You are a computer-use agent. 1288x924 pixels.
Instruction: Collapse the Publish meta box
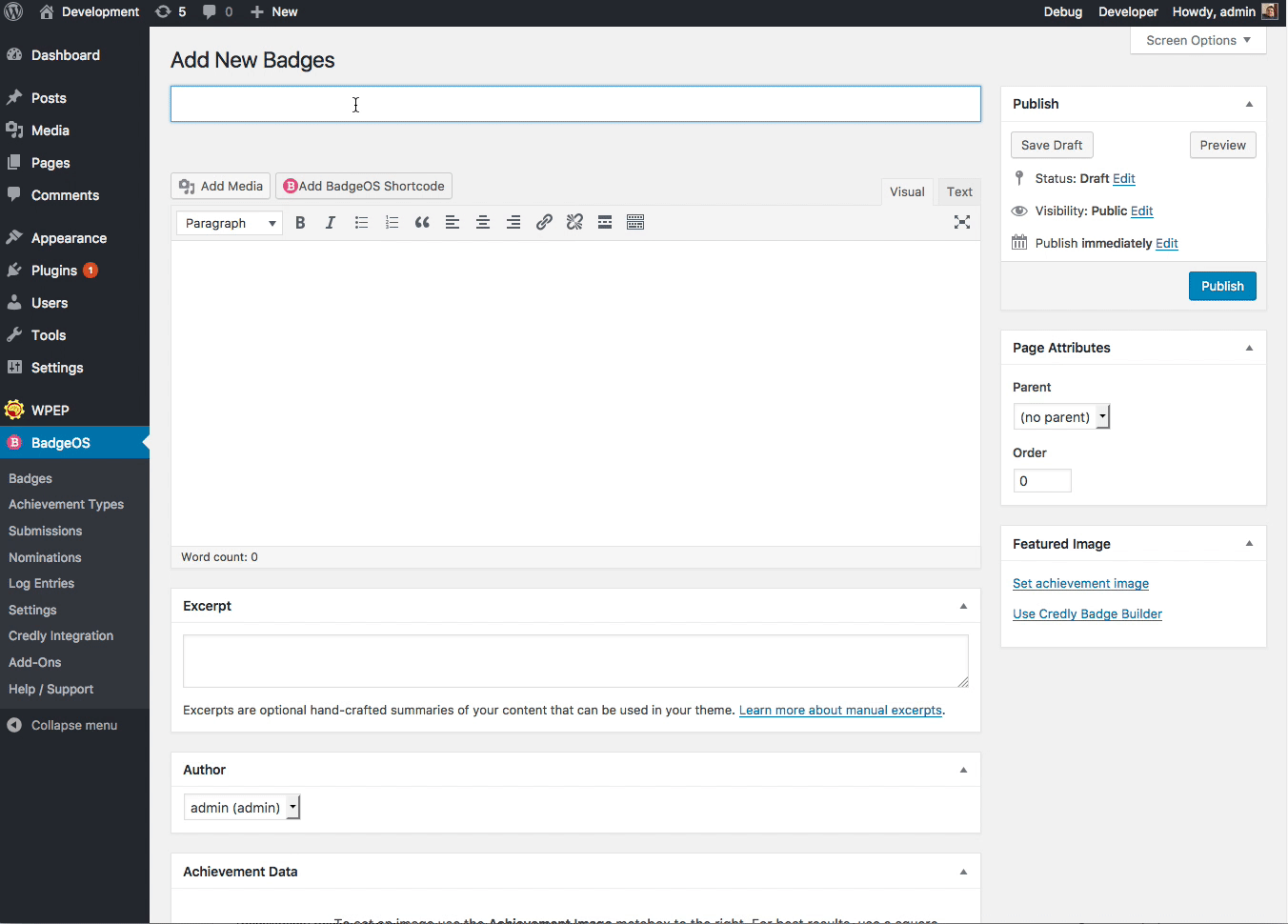(x=1249, y=104)
